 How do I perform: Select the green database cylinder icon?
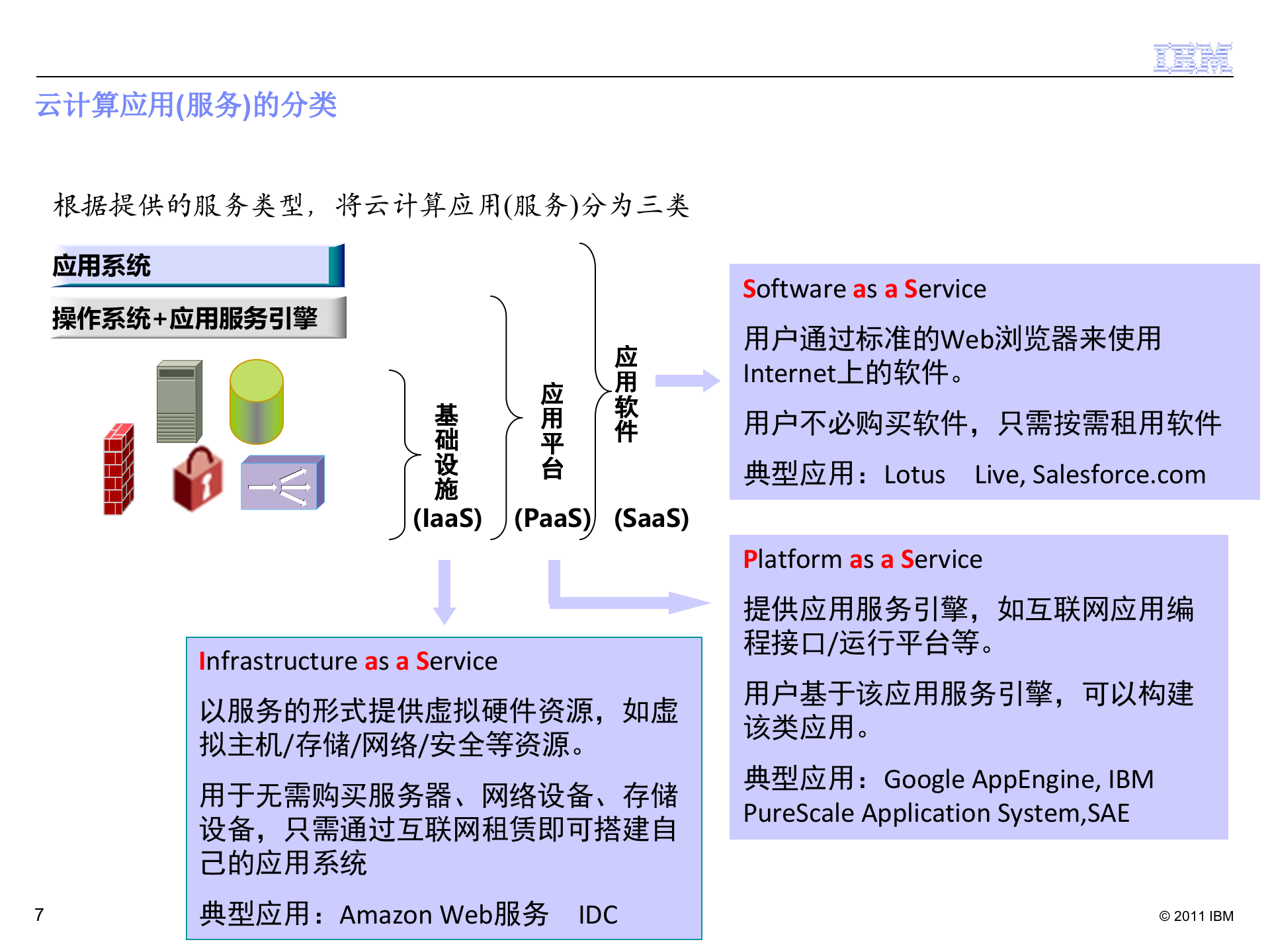click(258, 403)
